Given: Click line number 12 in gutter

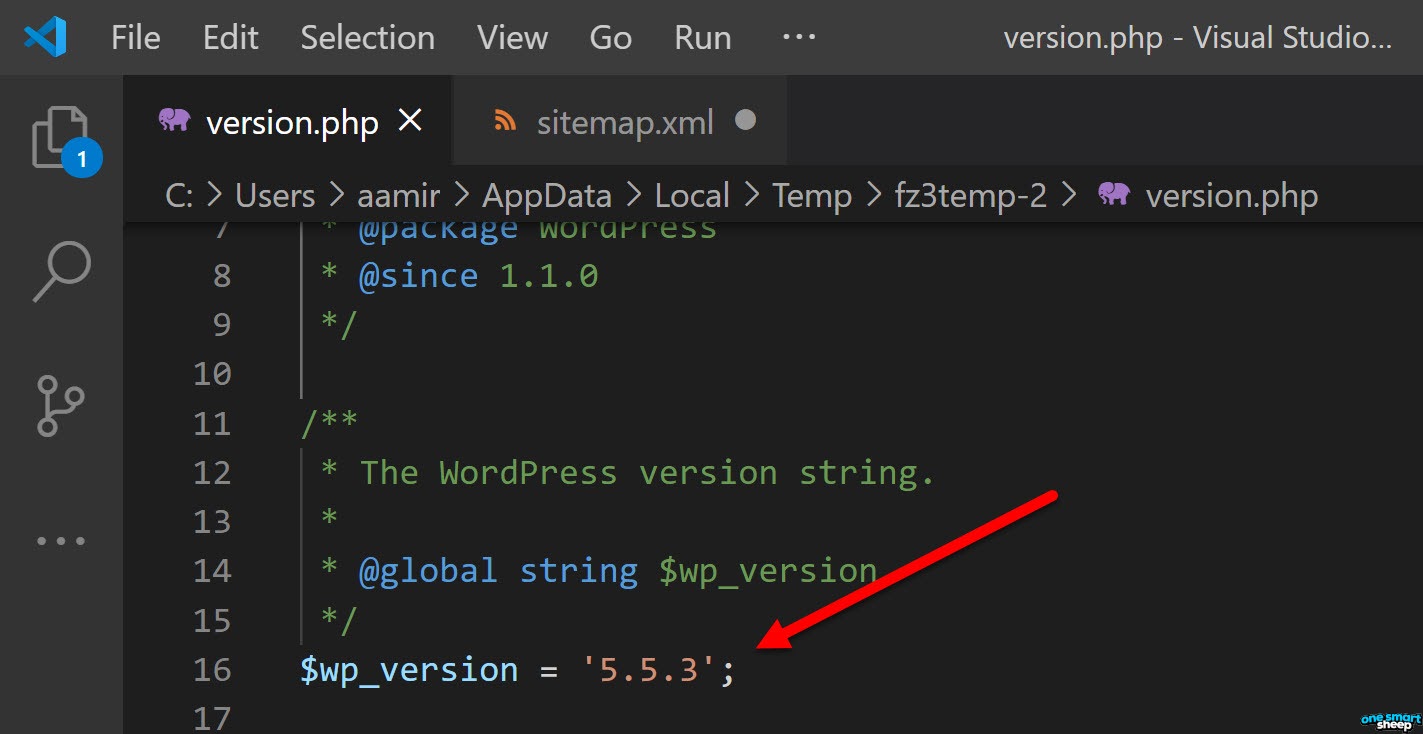Looking at the screenshot, I should coord(212,472).
